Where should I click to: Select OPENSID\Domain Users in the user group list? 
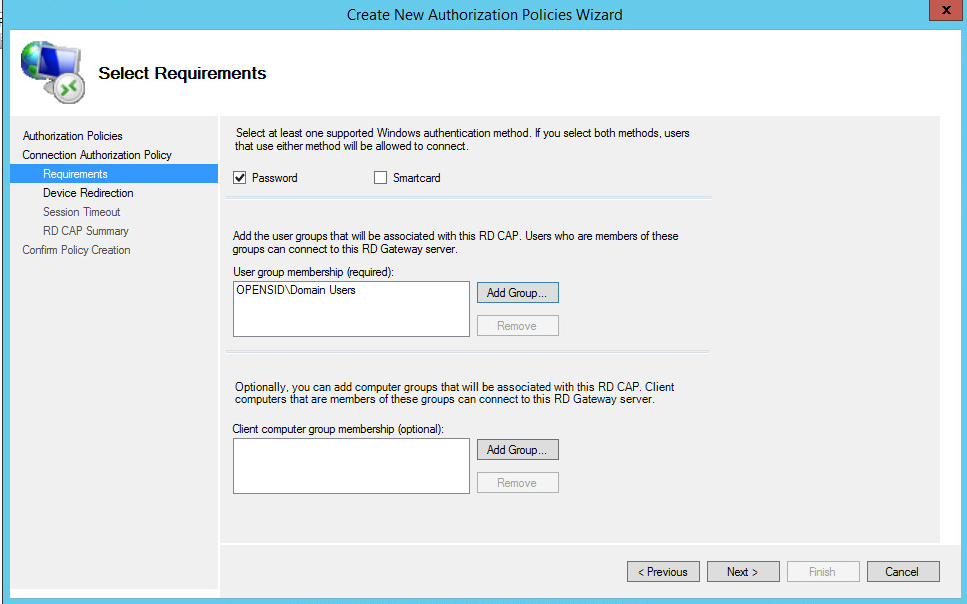click(296, 291)
